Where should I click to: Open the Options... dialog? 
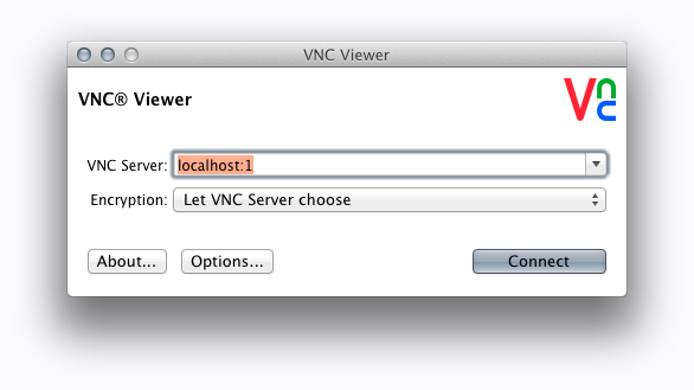[227, 261]
